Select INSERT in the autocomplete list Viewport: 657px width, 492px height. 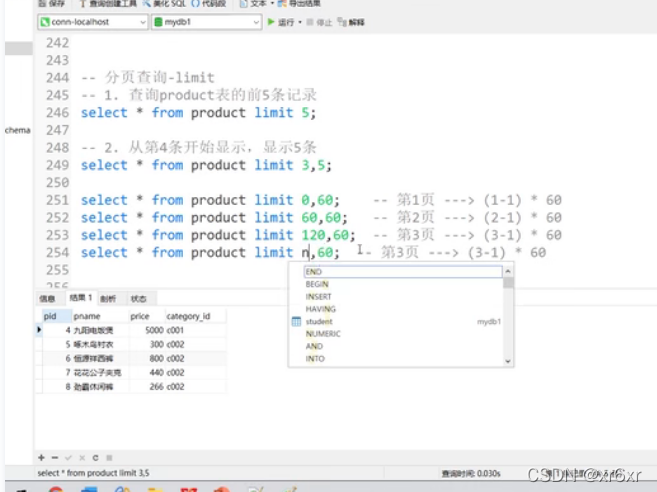pyautogui.click(x=318, y=297)
